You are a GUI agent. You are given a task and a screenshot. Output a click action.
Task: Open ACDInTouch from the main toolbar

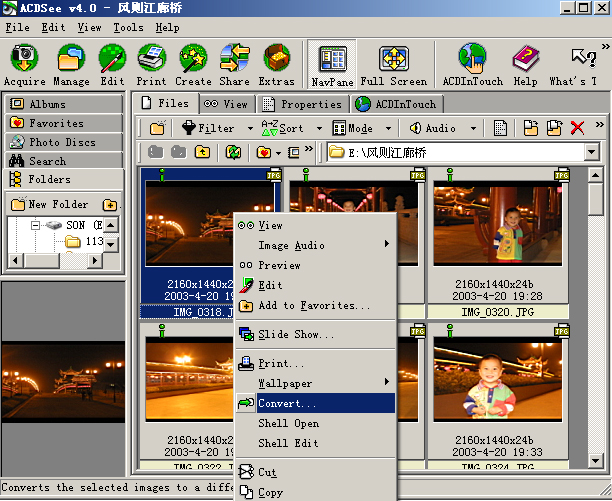pos(473,64)
